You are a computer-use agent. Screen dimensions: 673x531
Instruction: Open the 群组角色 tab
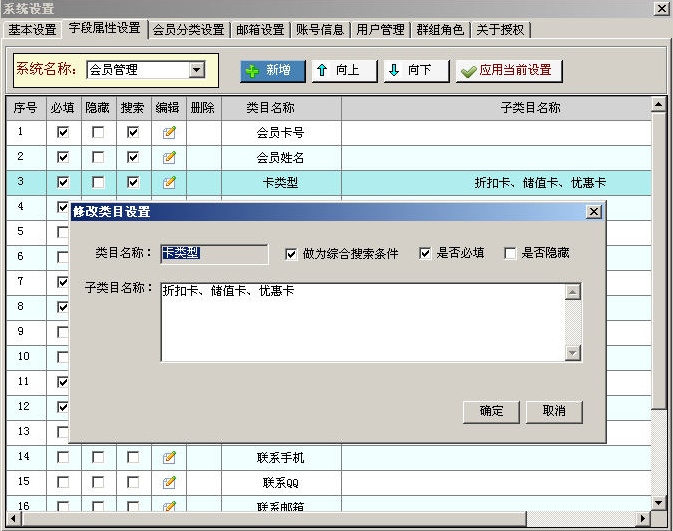click(440, 30)
